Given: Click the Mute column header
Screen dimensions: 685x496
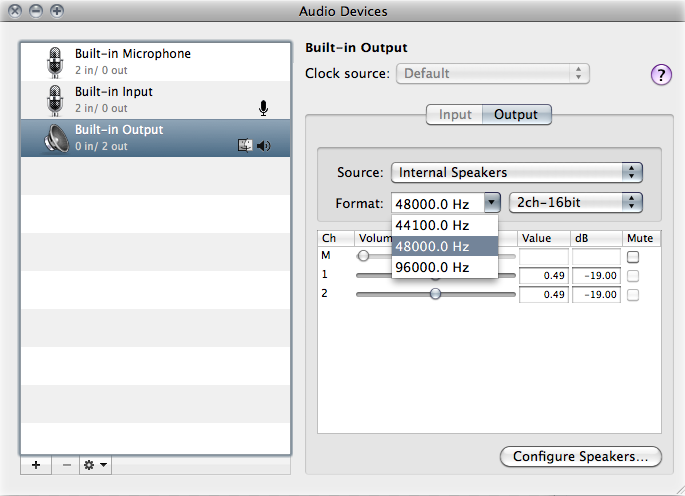Looking at the screenshot, I should pyautogui.click(x=641, y=238).
